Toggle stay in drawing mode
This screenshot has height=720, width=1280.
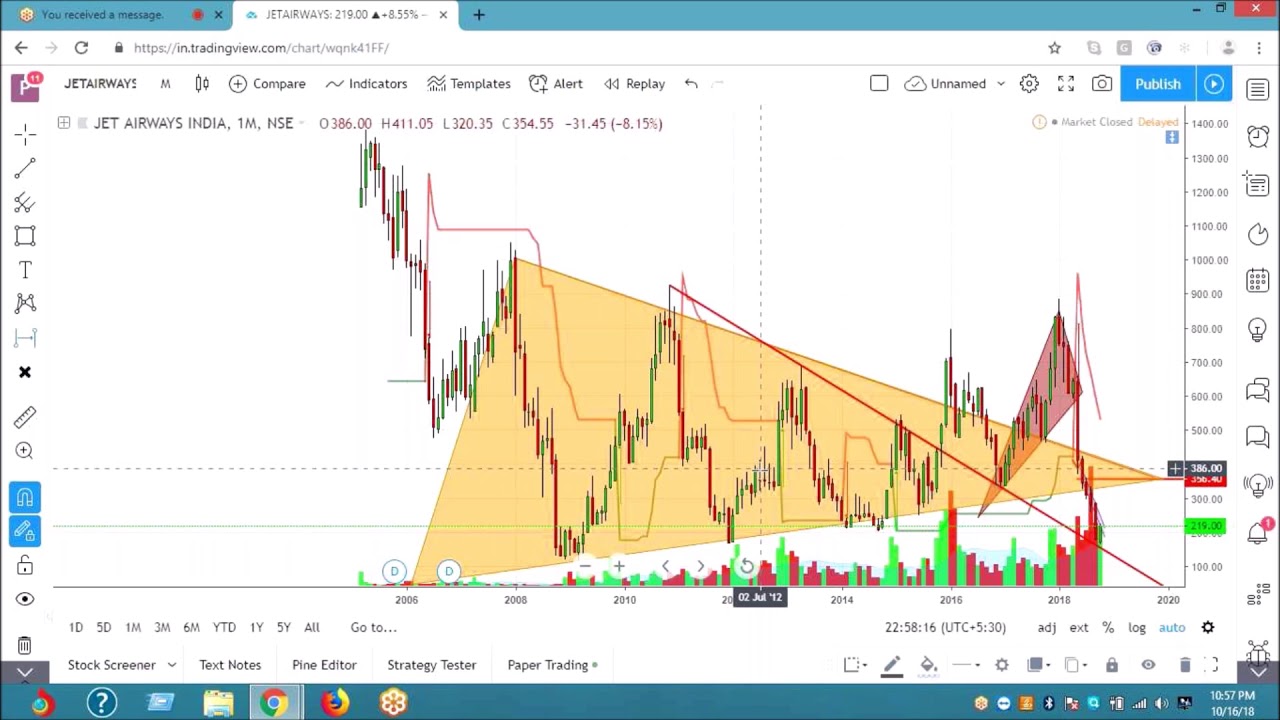(x=25, y=531)
